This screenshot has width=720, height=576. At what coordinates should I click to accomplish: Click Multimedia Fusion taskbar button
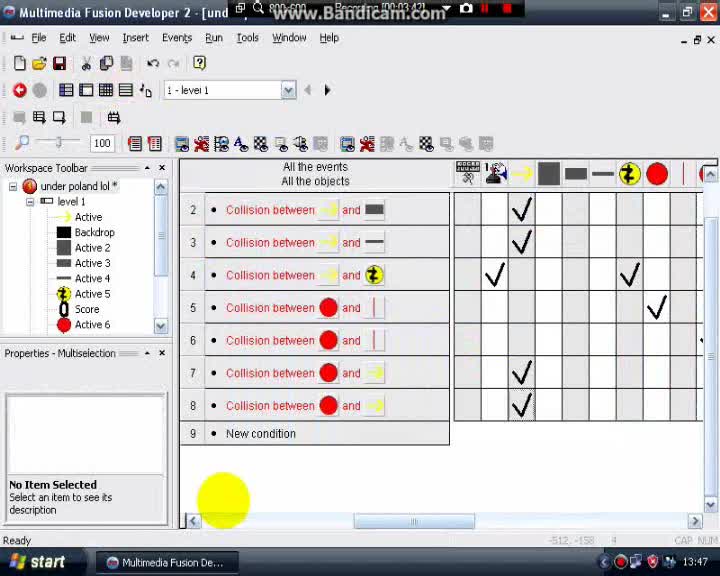pos(167,563)
